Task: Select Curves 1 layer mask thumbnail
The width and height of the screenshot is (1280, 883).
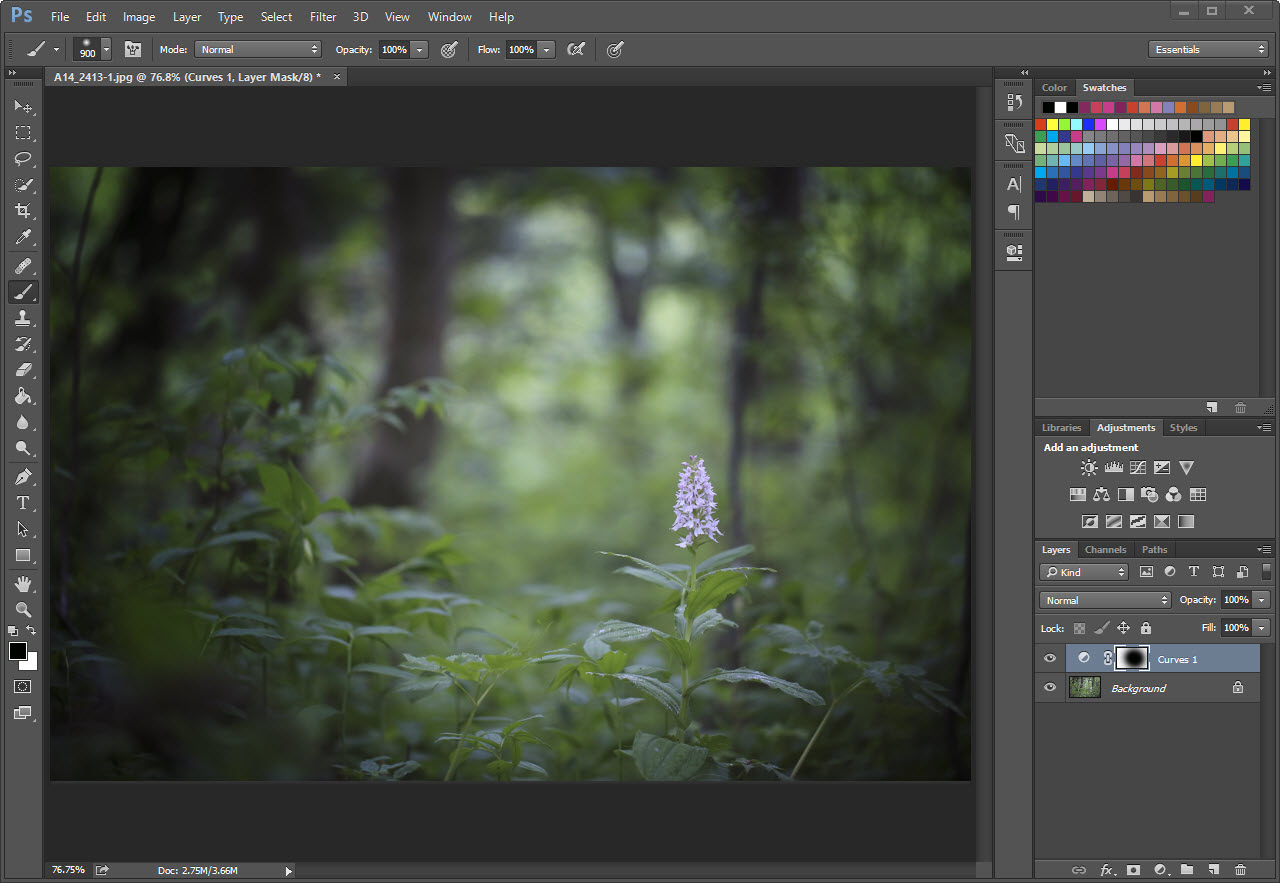Action: click(x=1133, y=659)
